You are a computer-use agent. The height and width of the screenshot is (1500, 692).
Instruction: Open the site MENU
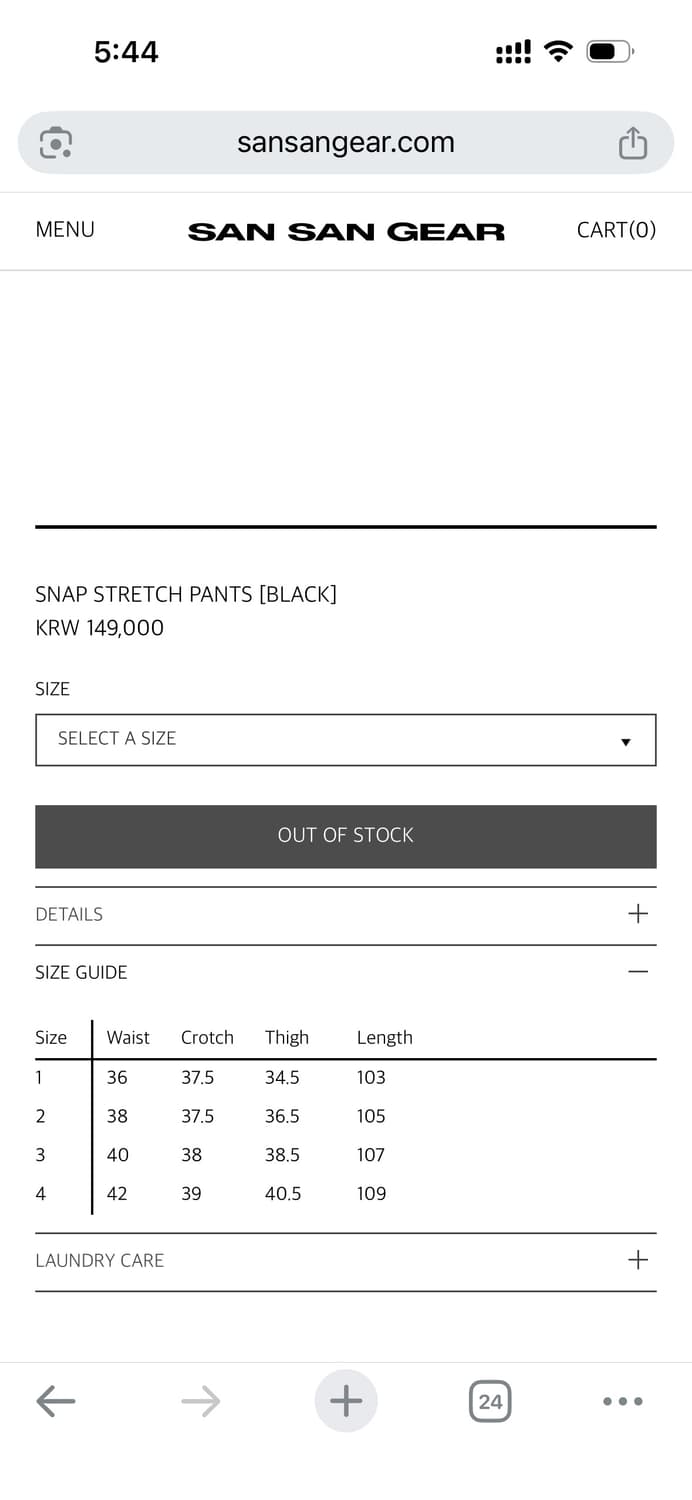pyautogui.click(x=65, y=230)
